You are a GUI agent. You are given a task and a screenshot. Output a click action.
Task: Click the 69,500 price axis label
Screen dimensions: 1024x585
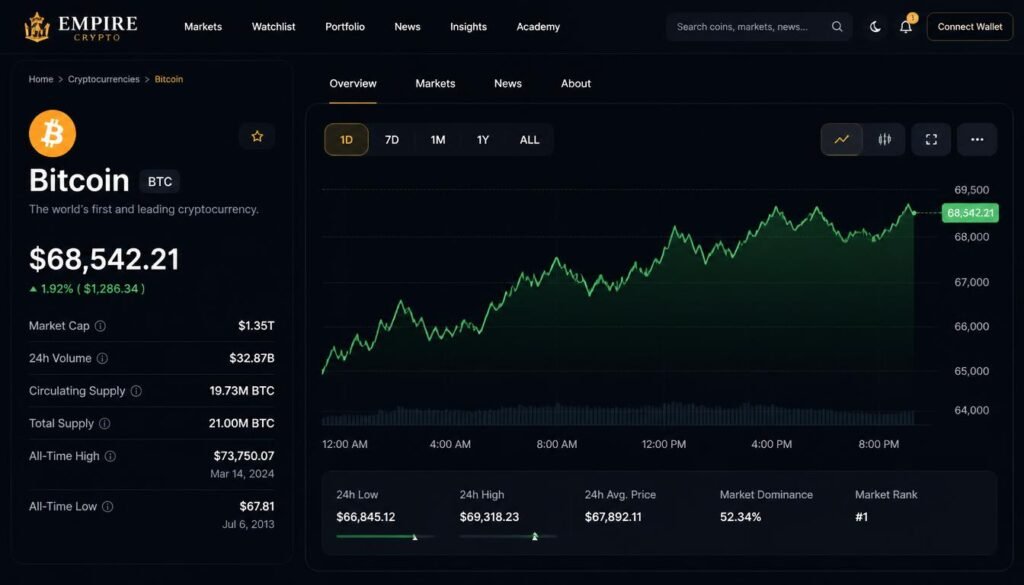(x=972, y=190)
